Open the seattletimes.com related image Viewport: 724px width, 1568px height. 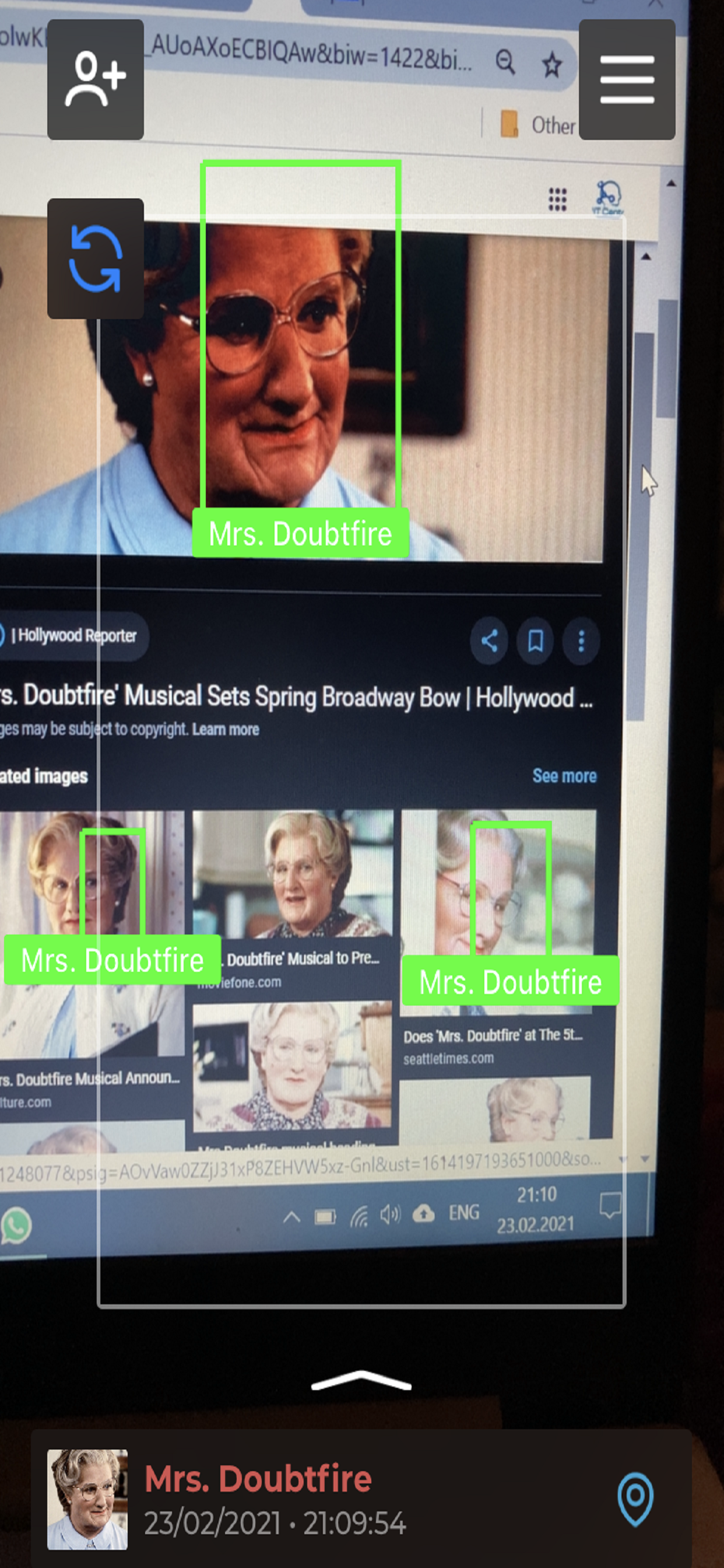[498, 913]
